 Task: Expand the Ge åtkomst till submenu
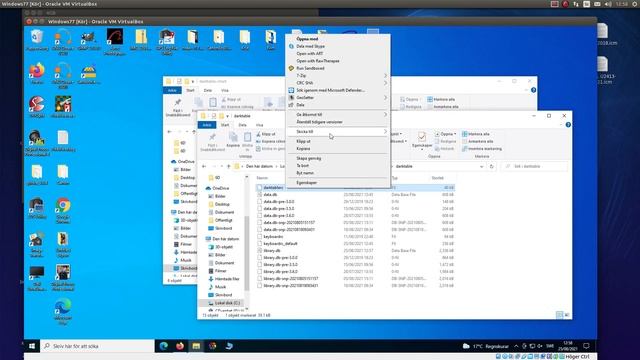pos(338,115)
